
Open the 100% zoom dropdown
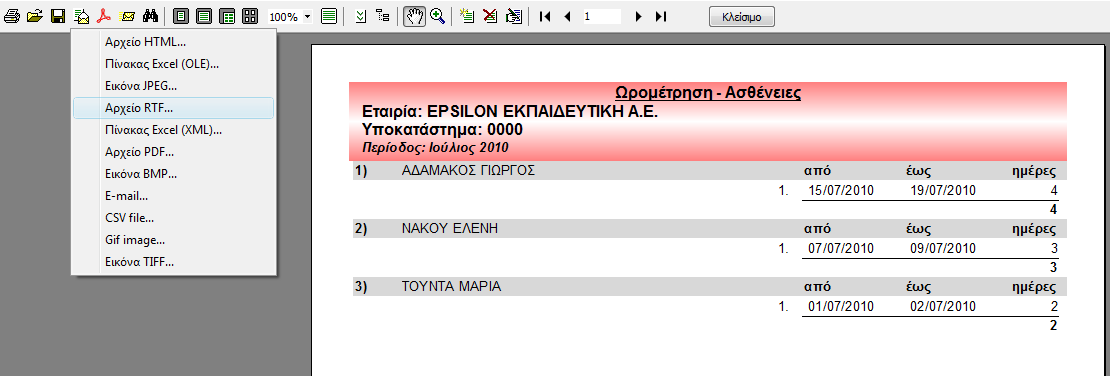(307, 16)
